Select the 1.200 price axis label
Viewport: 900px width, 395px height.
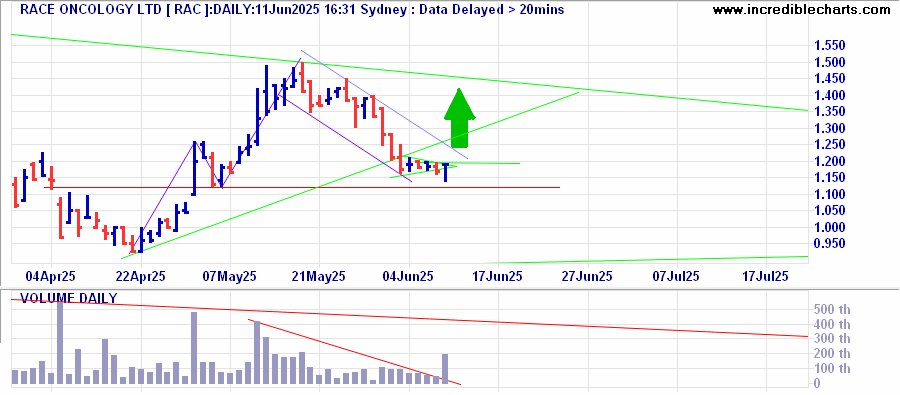(830, 161)
